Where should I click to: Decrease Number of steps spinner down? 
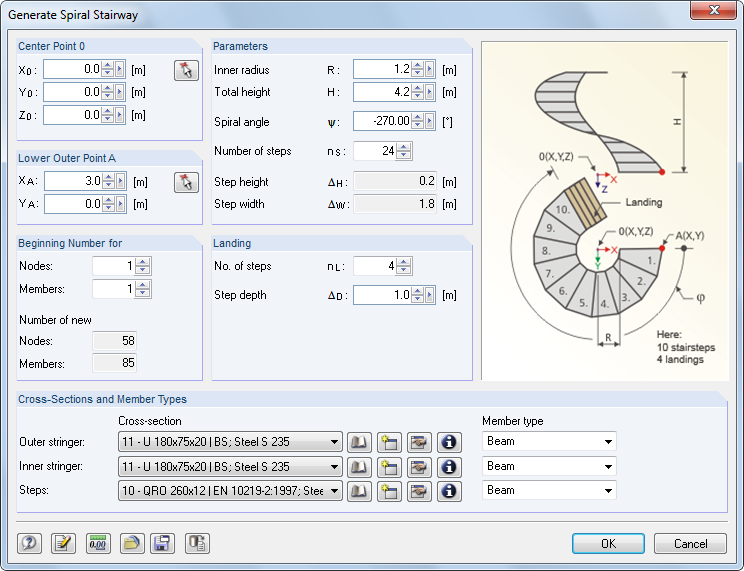403,155
